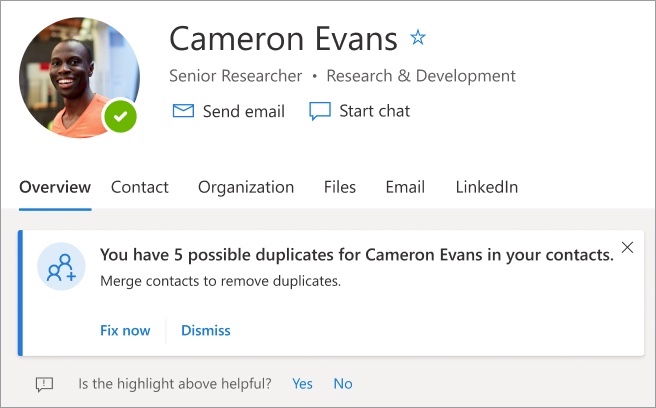Click the chat bubble icon beside Start chat
The height and width of the screenshot is (408, 656).
pos(320,111)
